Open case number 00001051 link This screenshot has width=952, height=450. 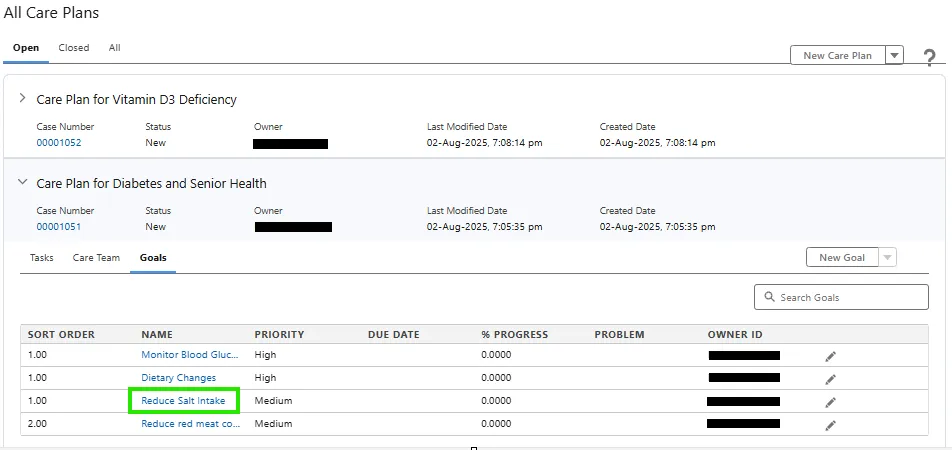point(59,227)
